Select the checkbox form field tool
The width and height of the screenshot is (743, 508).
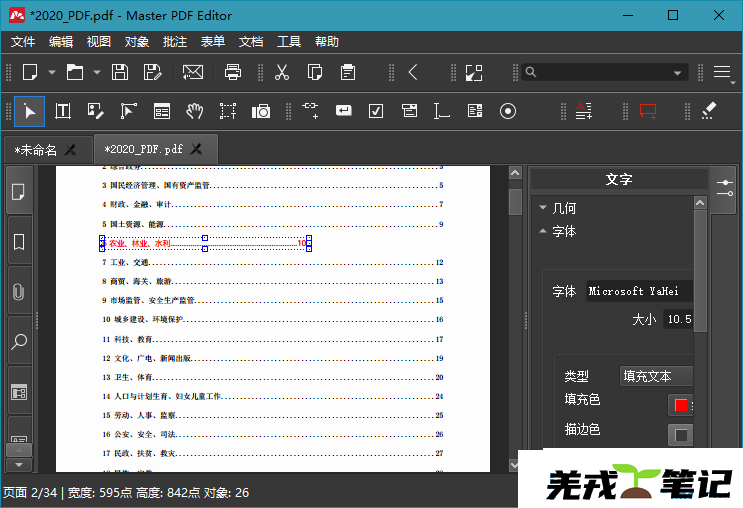click(376, 111)
